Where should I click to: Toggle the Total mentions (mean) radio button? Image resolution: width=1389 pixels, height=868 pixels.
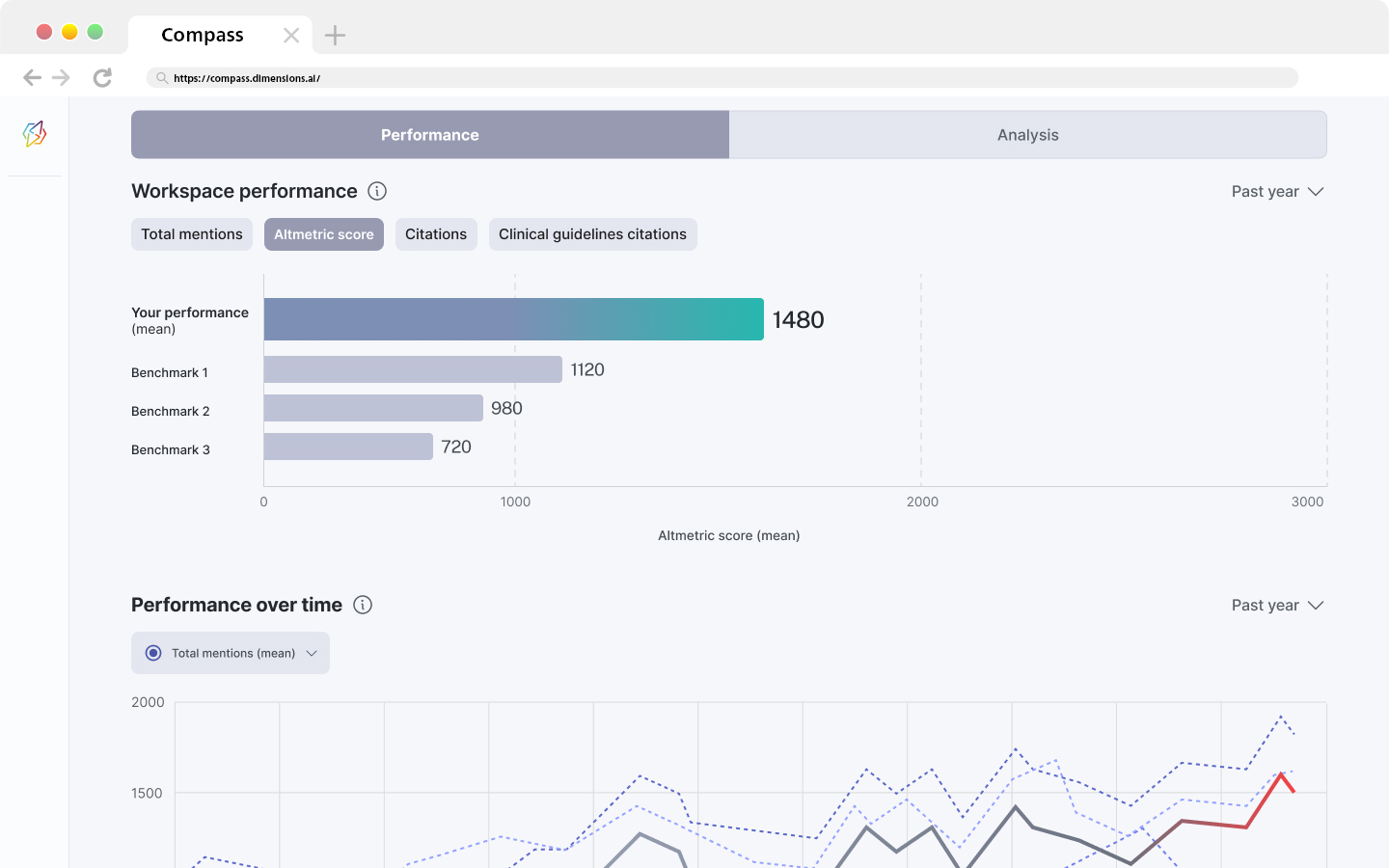click(x=153, y=653)
